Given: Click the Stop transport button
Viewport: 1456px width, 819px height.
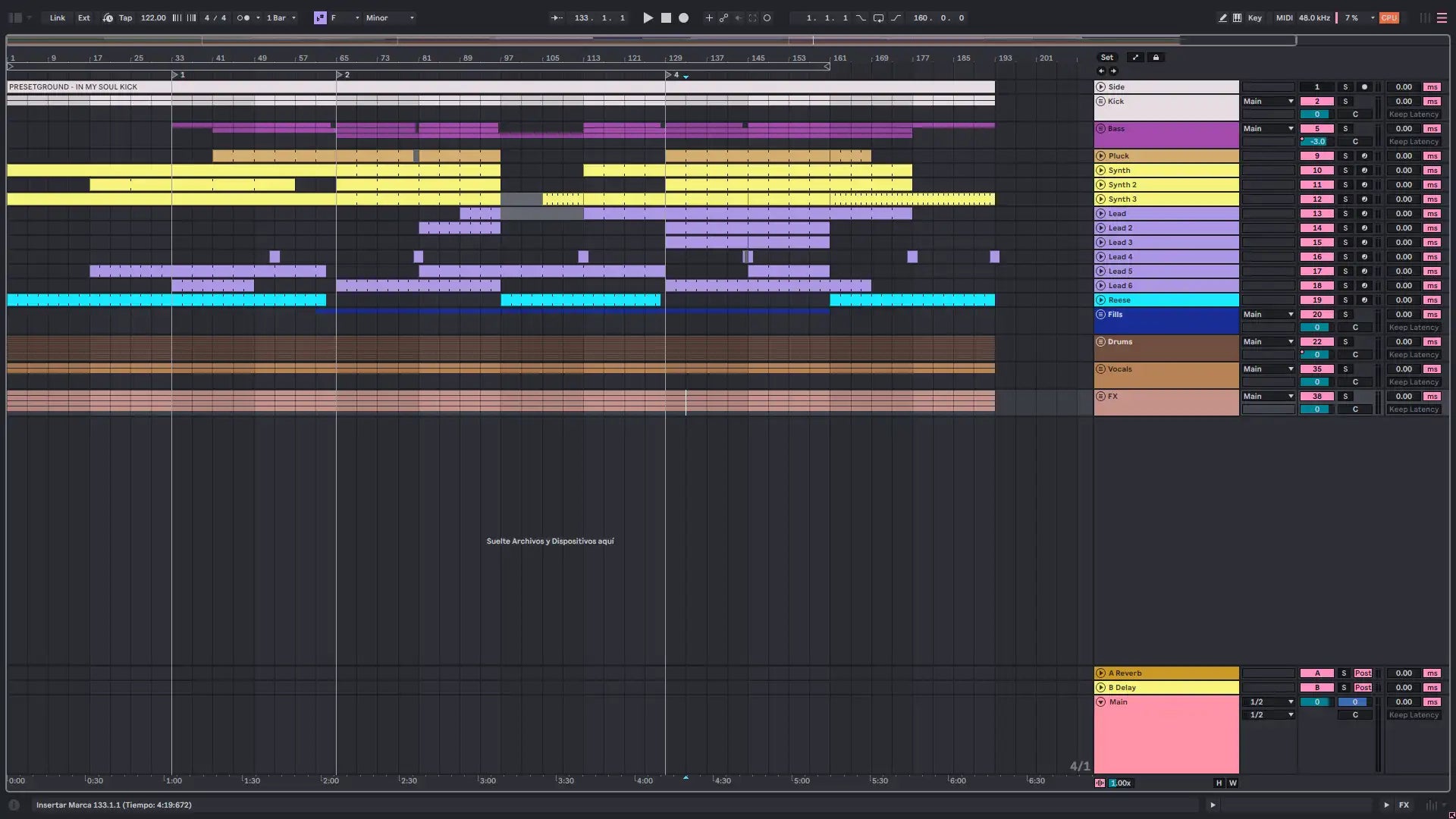Looking at the screenshot, I should tap(666, 17).
